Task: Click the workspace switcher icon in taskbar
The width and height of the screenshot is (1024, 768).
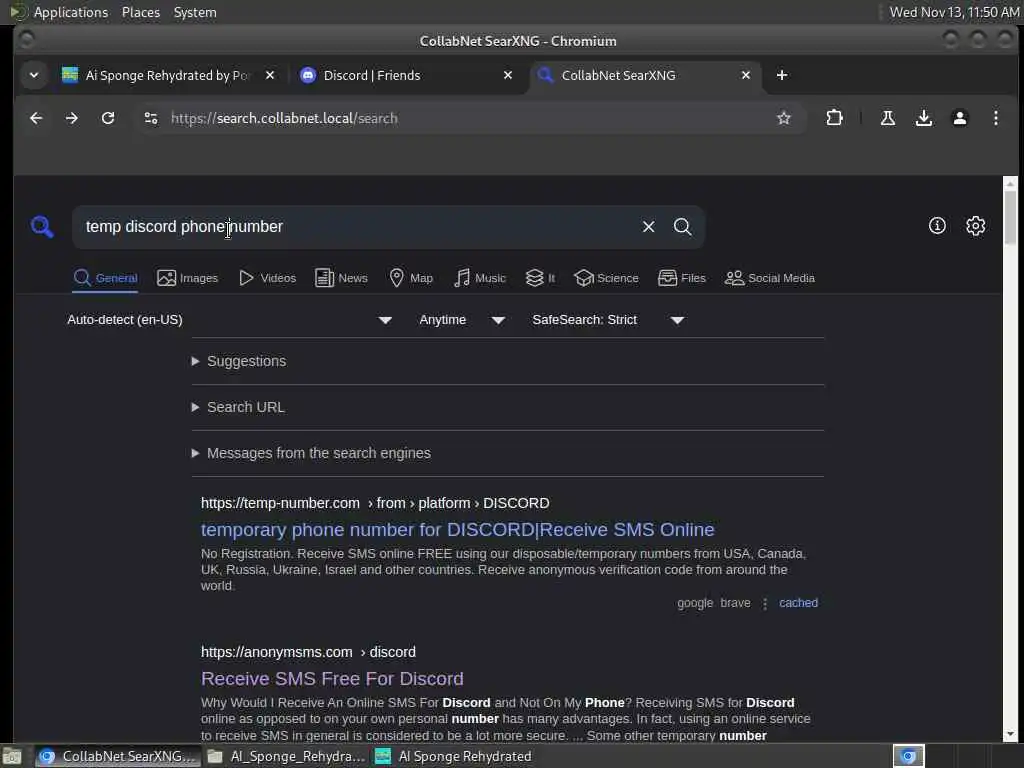Action: [x=908, y=756]
